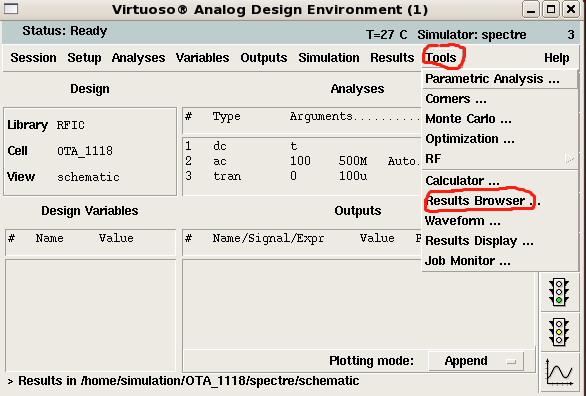This screenshot has height=396, width=586.
Task: Select Monte Carlo in the Tools menu
Action: 500,119
